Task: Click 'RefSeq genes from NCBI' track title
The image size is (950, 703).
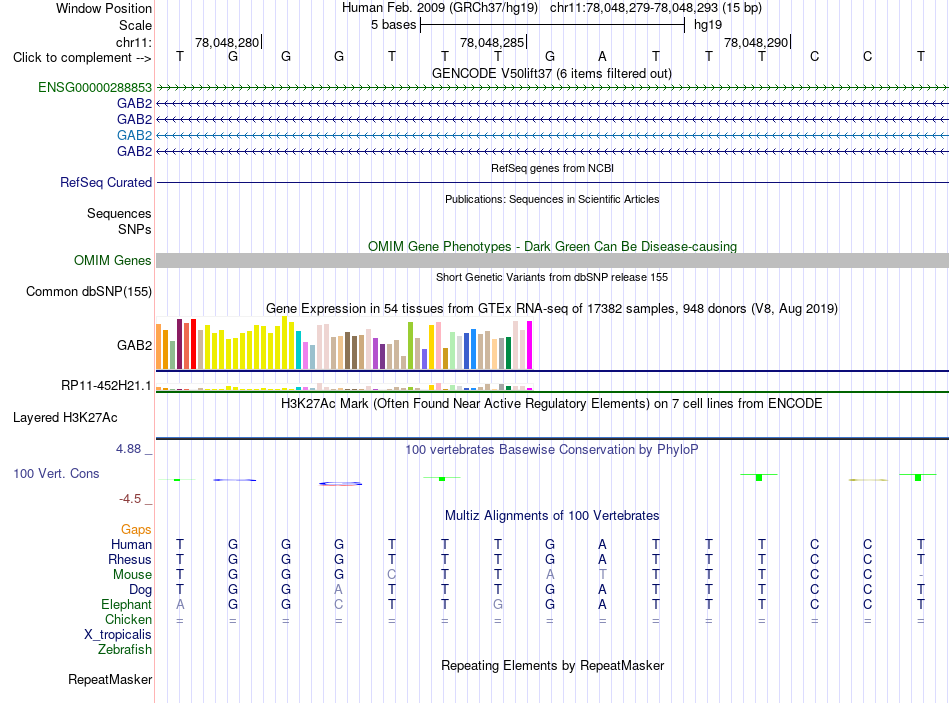Action: coord(552,168)
